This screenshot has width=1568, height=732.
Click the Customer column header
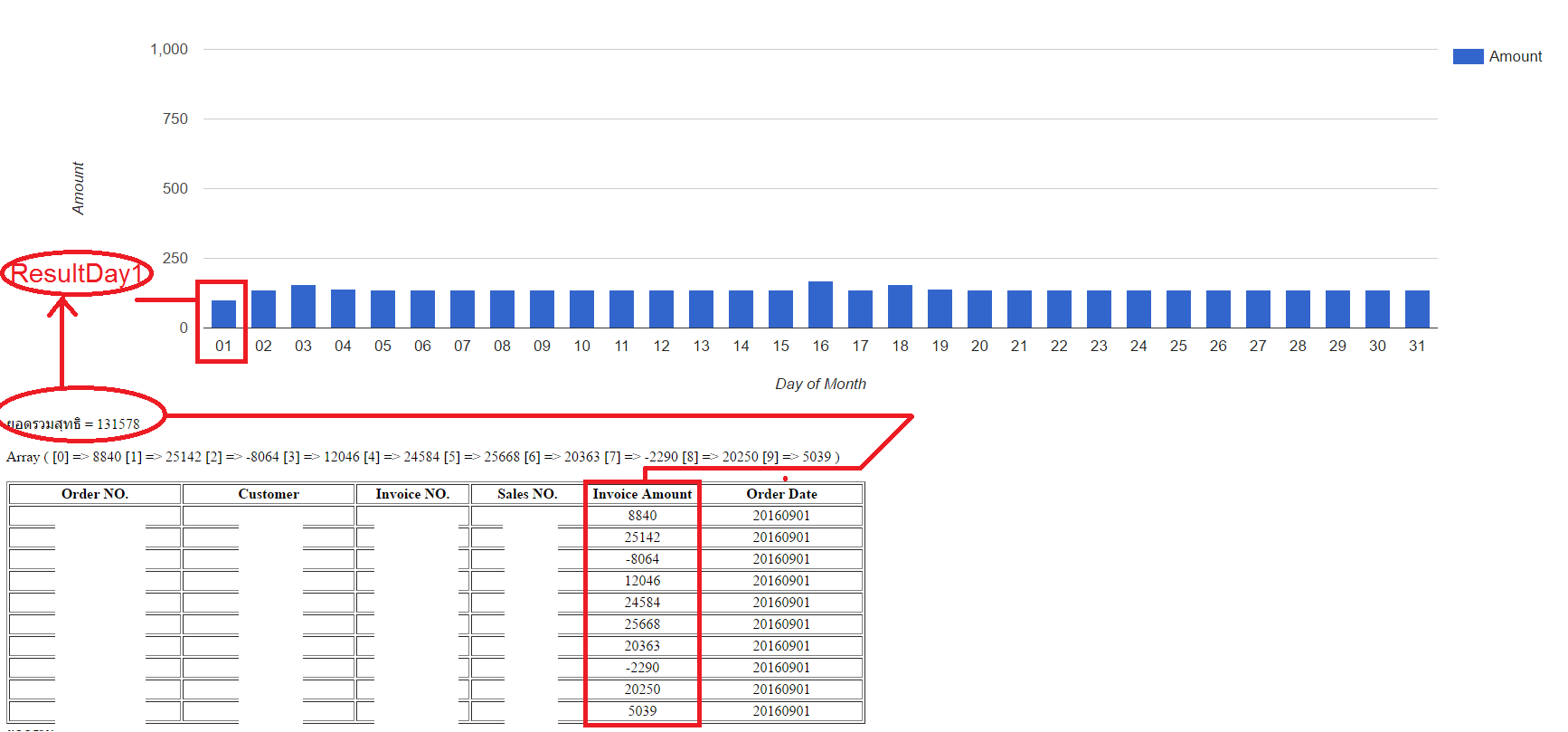pyautogui.click(x=269, y=494)
